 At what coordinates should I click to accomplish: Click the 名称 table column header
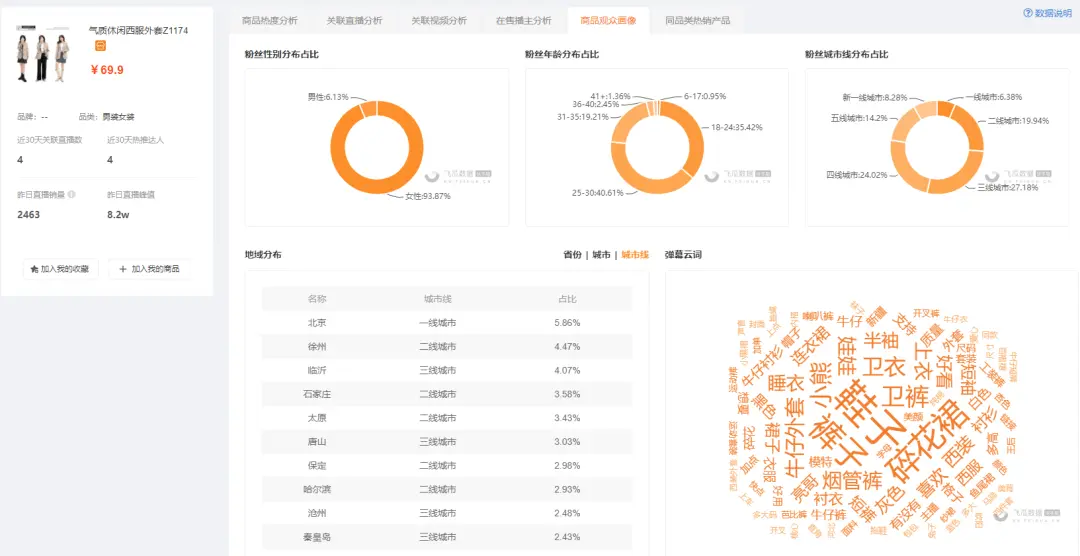(x=317, y=299)
